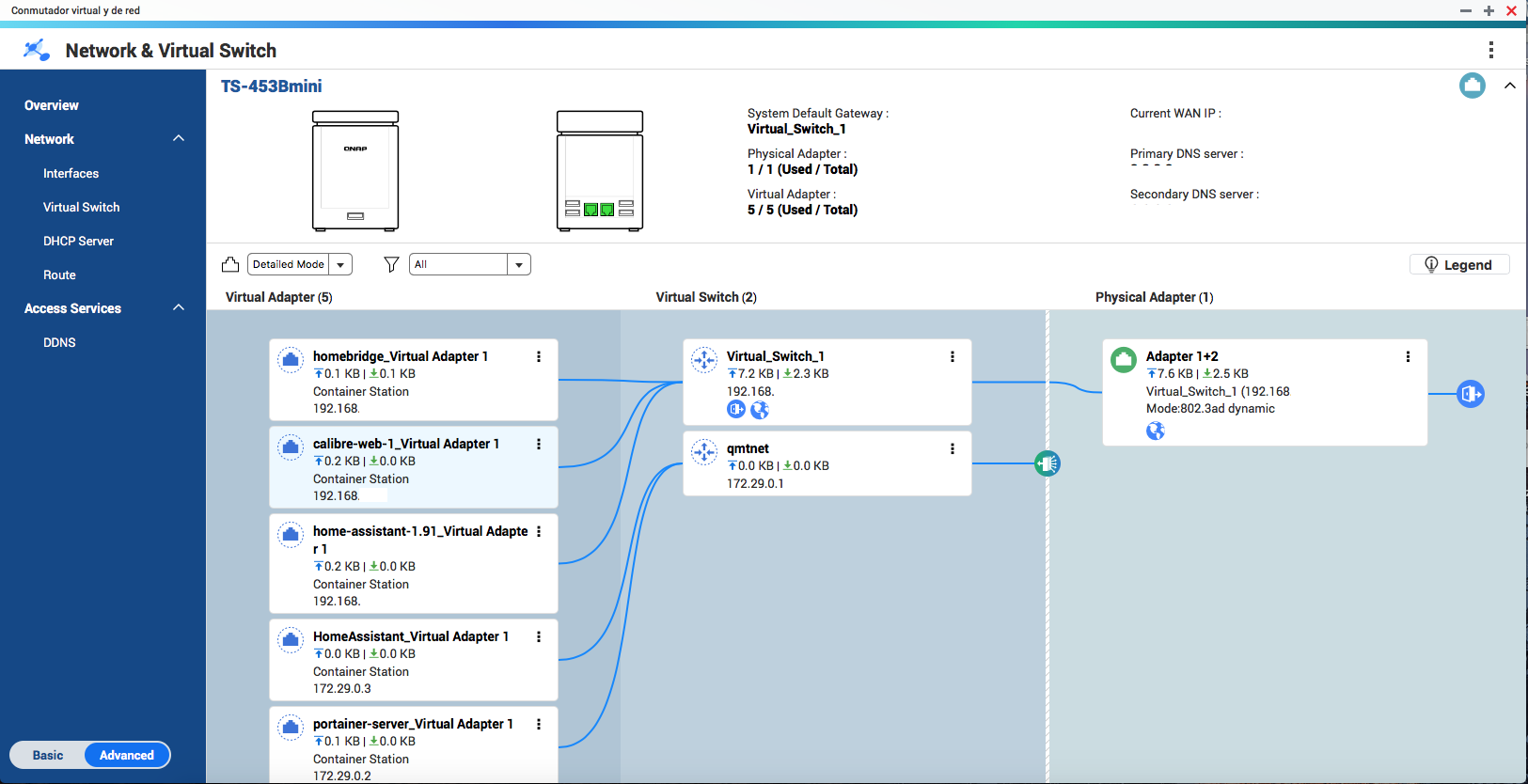The image size is (1528, 784).
Task: Show the Legend
Action: (1459, 265)
